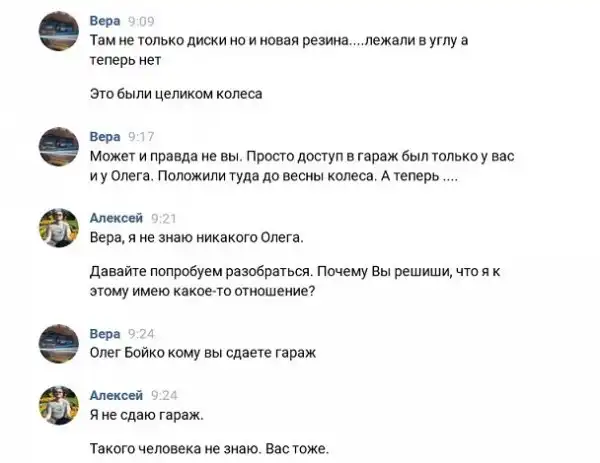The image size is (600, 463).
Task: Open Alexey's avatar by 'Я не сдаю гараж'
Action: [x=58, y=408]
